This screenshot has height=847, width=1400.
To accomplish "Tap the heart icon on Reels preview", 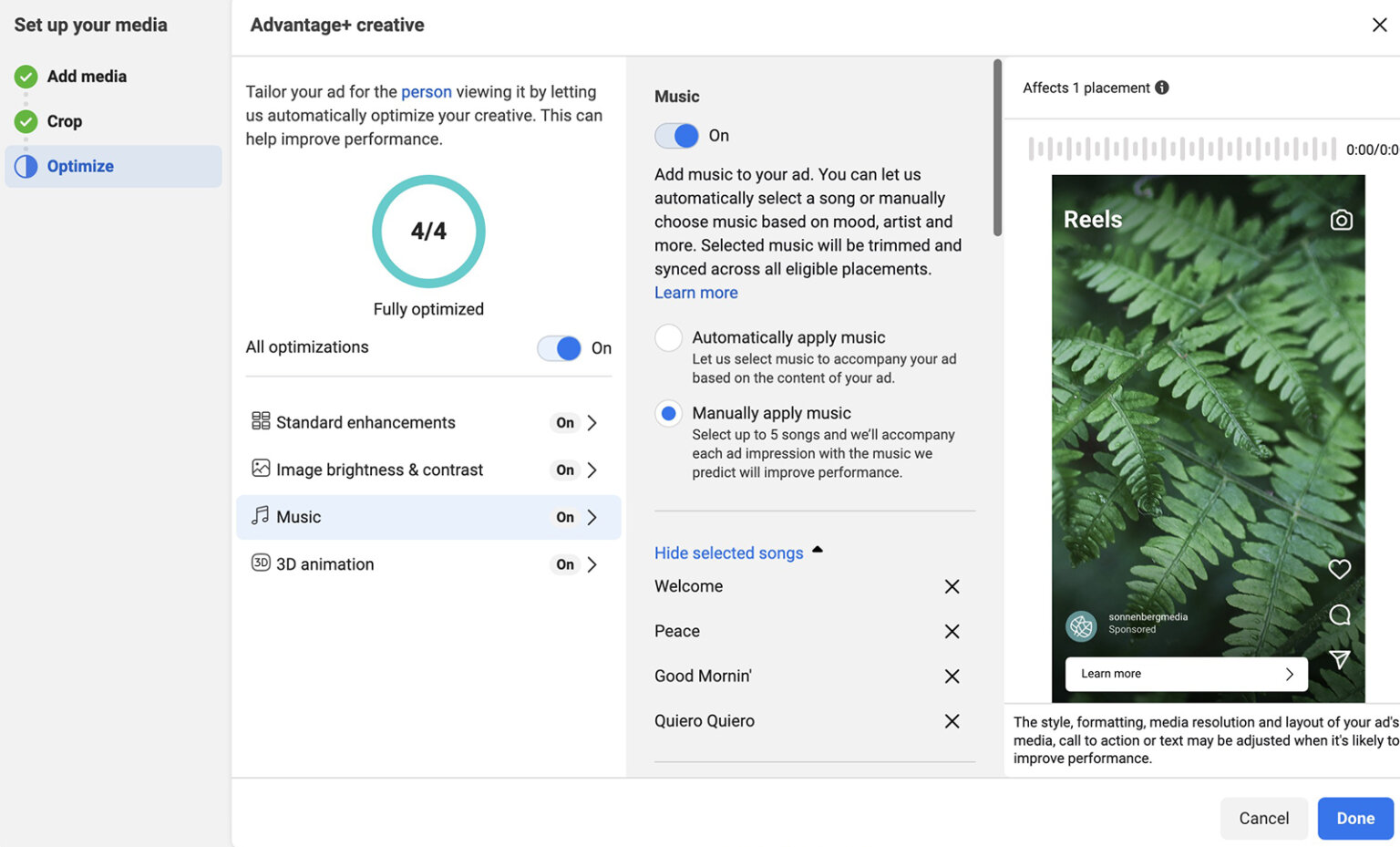I will [x=1339, y=569].
